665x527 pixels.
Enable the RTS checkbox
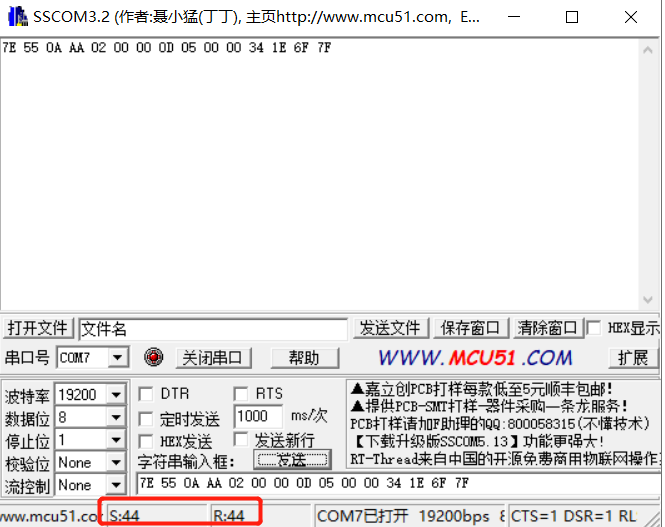241,394
